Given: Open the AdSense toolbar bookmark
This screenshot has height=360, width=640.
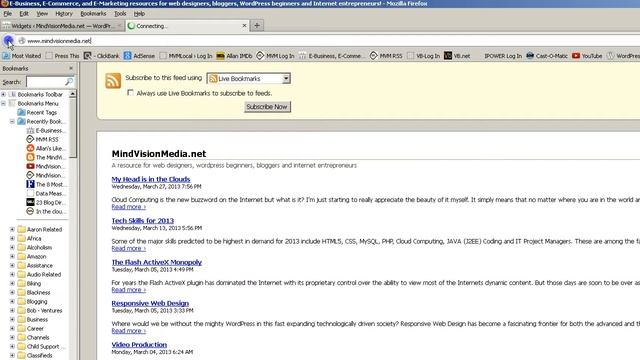Looking at the screenshot, I should tap(139, 56).
